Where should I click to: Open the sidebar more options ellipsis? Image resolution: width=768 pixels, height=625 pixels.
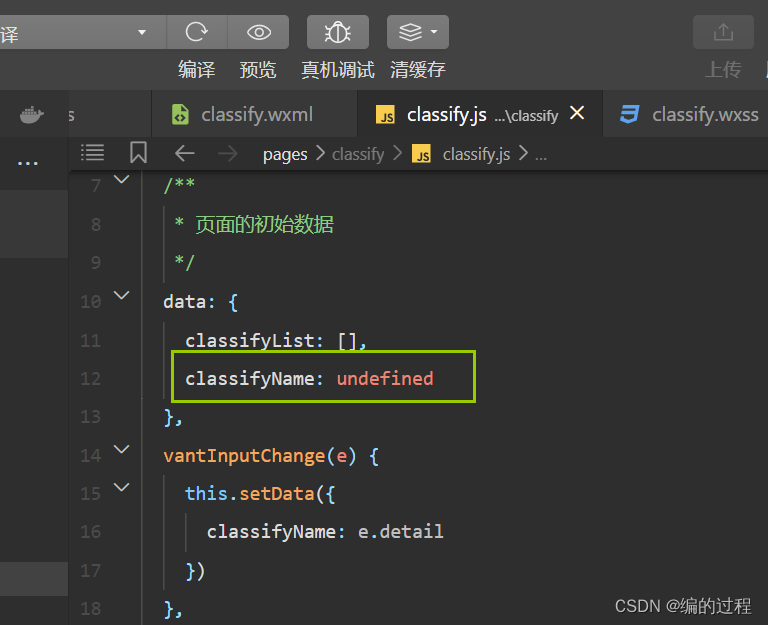[27, 163]
